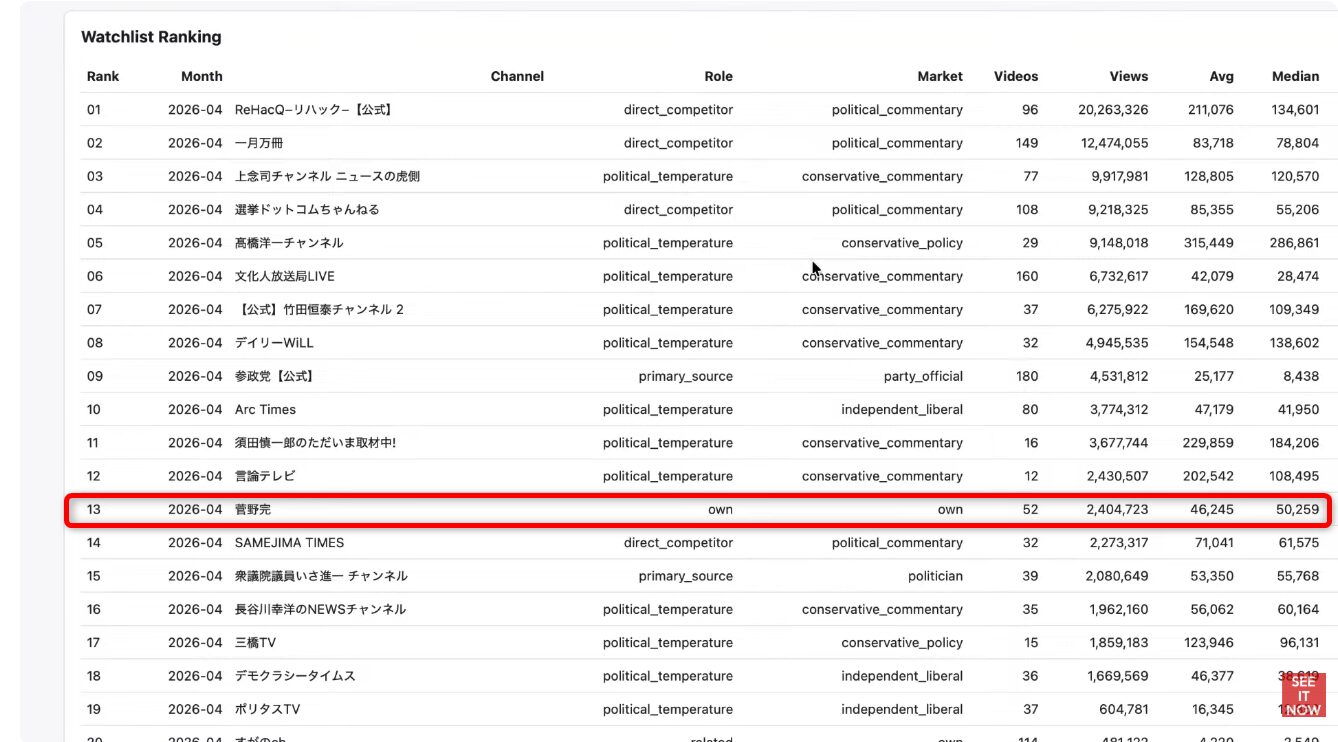Click rank number 09
This screenshot has height=742, width=1338.
94,376
